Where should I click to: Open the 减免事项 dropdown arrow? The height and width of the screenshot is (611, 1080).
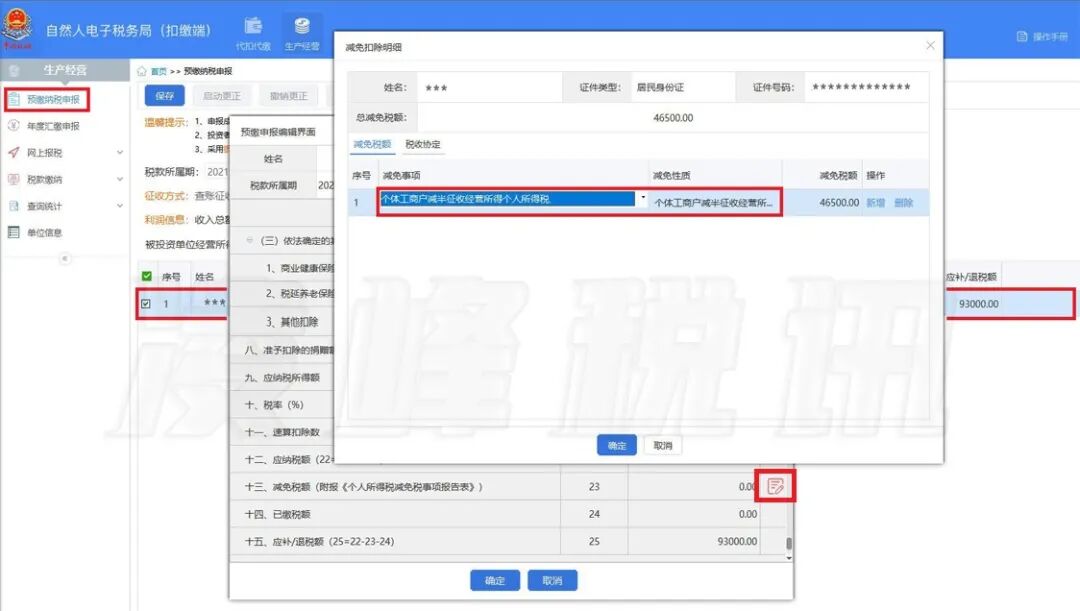[x=643, y=198]
